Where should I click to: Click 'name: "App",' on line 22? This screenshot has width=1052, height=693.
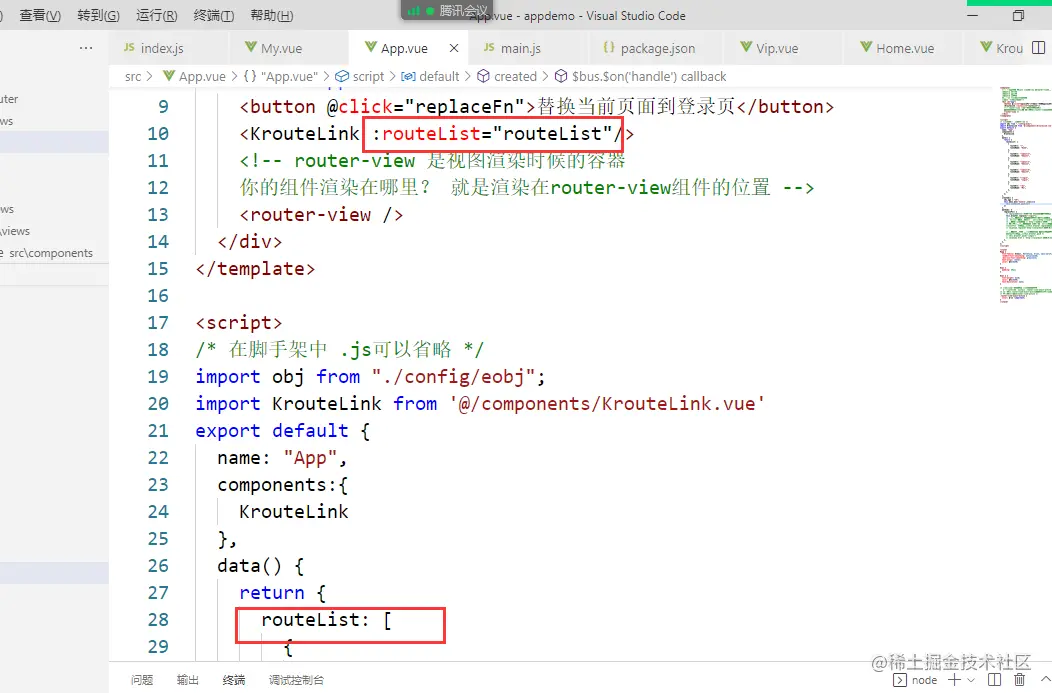(282, 458)
